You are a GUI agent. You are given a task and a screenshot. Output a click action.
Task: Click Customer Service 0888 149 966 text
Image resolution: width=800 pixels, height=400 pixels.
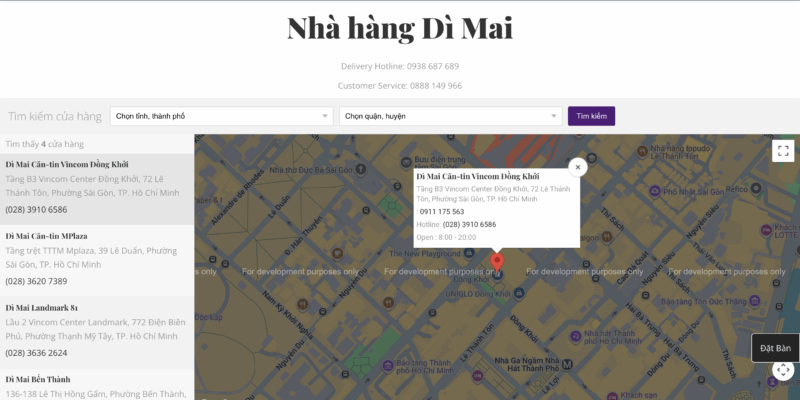400,86
